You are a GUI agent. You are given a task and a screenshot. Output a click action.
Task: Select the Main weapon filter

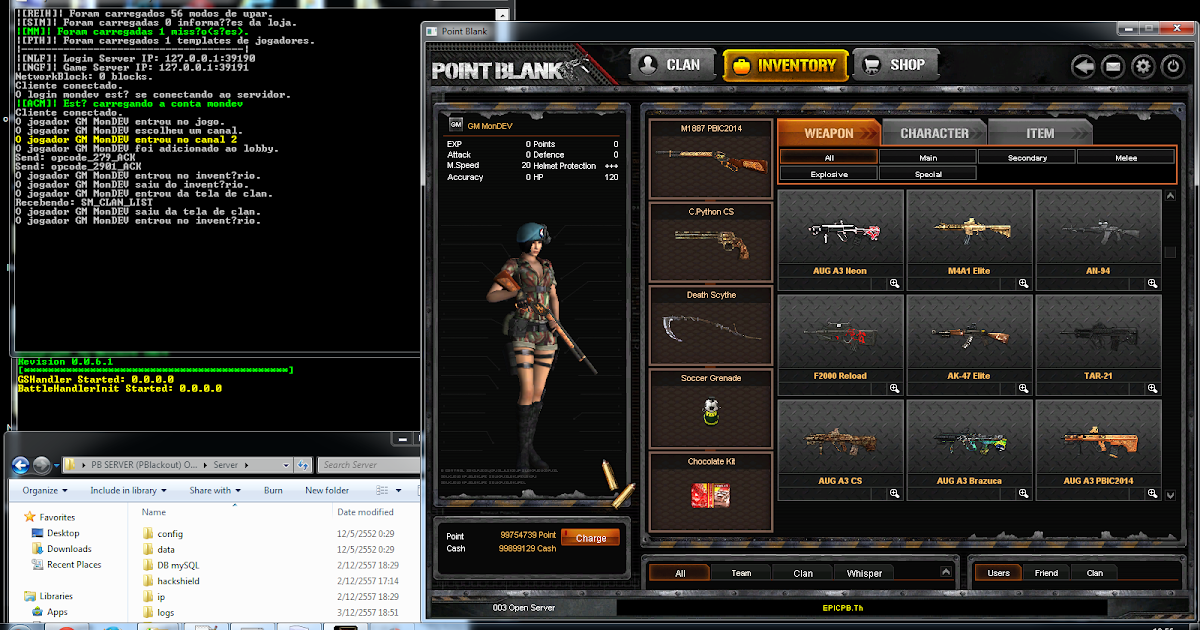tap(928, 157)
